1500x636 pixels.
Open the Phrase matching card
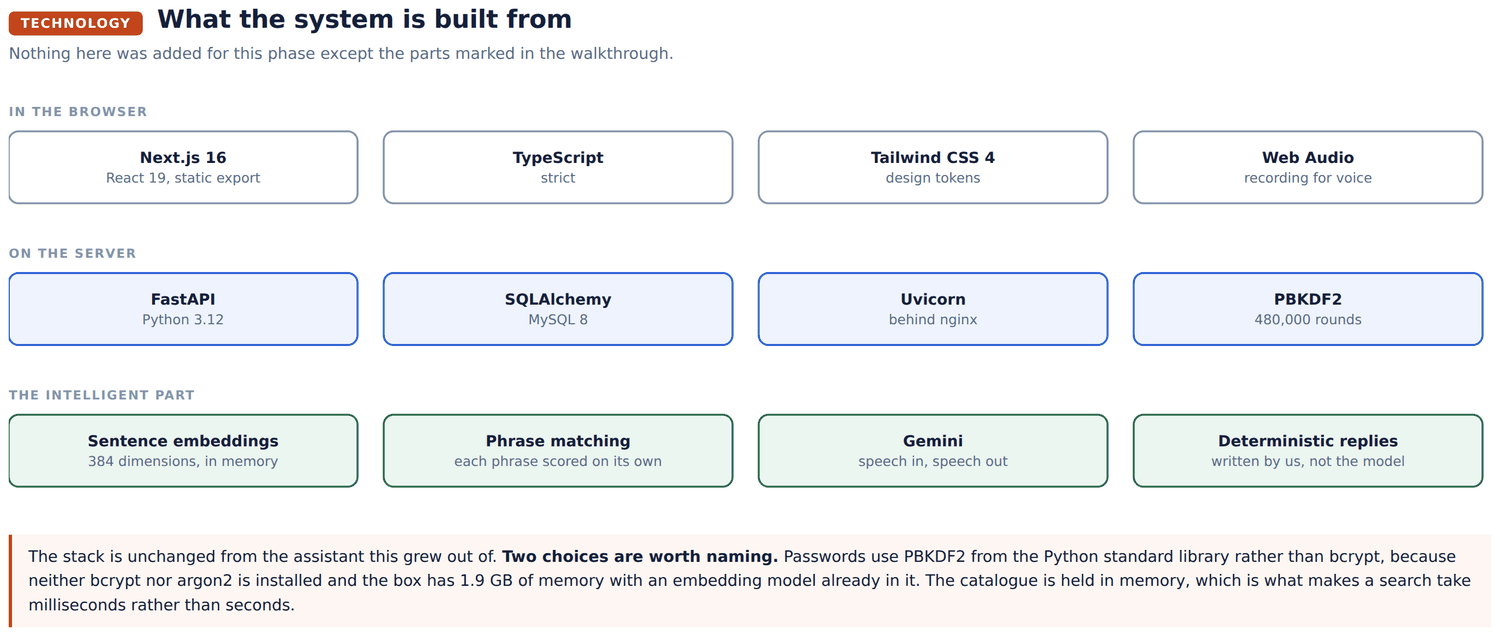point(558,451)
